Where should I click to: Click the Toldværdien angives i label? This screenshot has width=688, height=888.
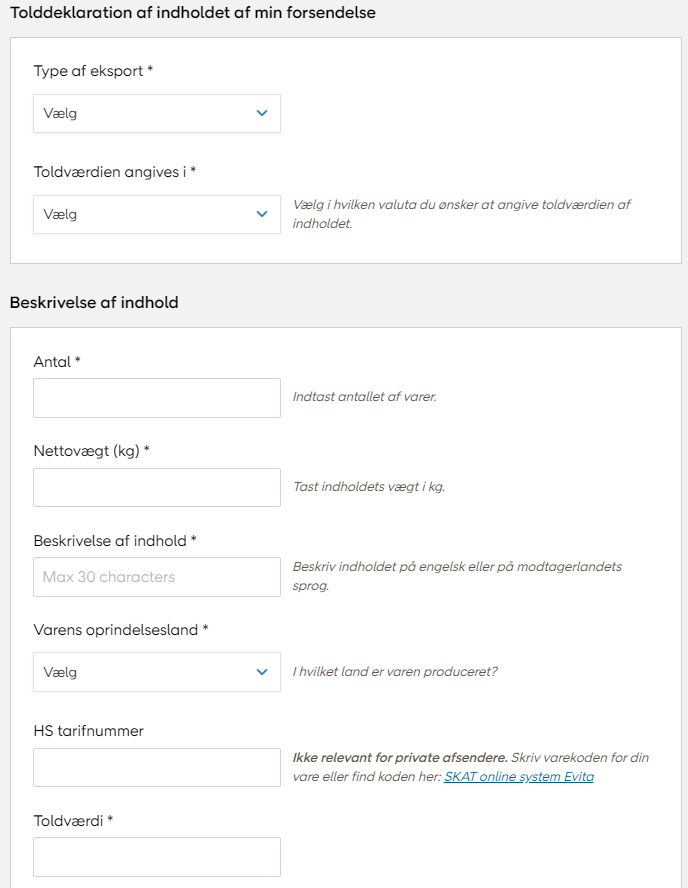114,172
